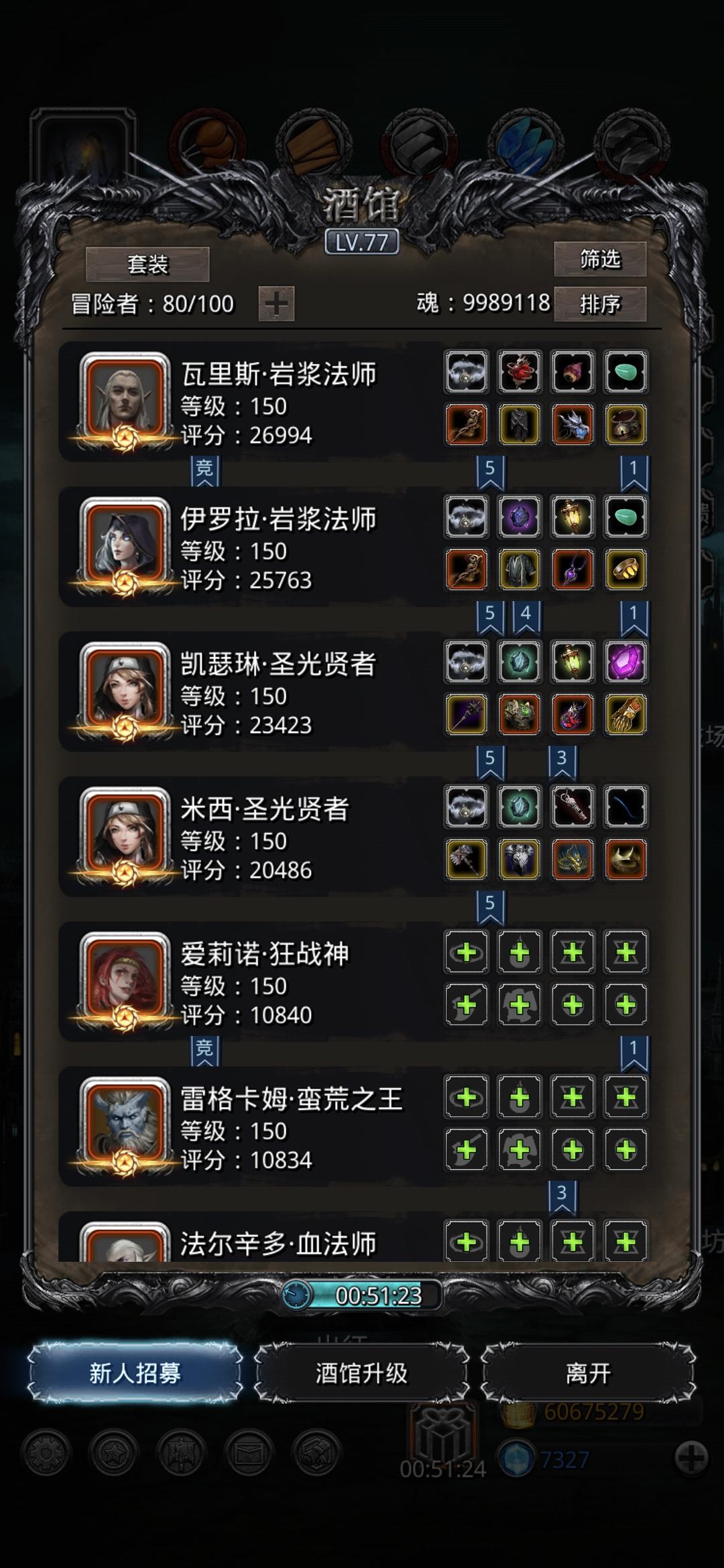Click the 离开 leave button
Viewport: 724px width, 1568px height.
point(588,1373)
